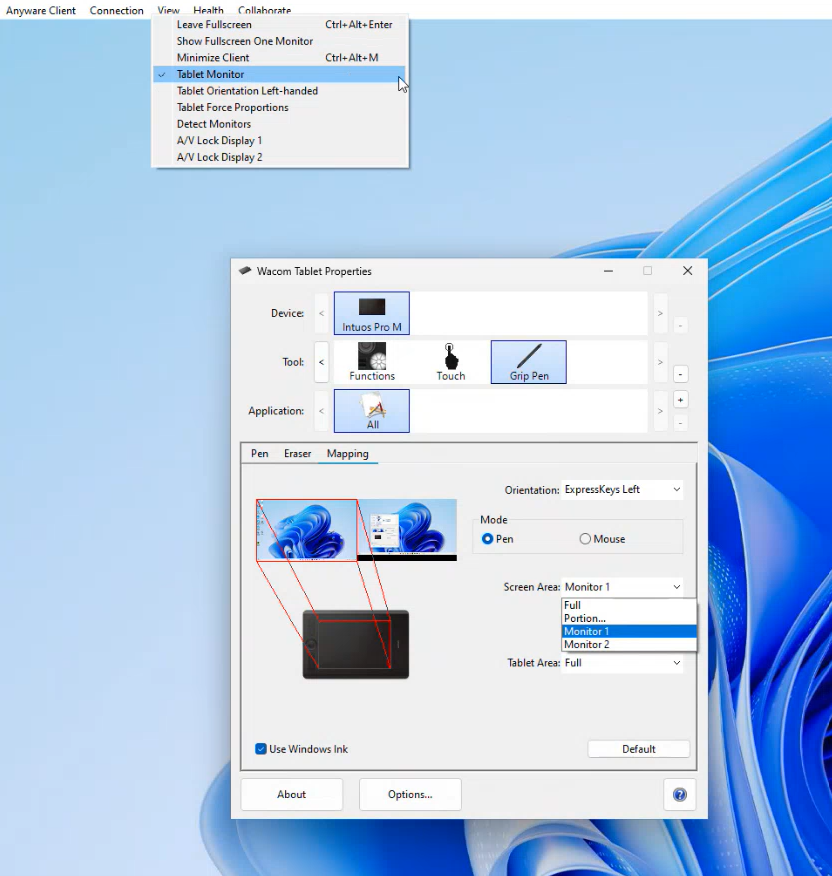
Task: Uncheck Use Windows Ink checkbox
Action: coord(261,749)
